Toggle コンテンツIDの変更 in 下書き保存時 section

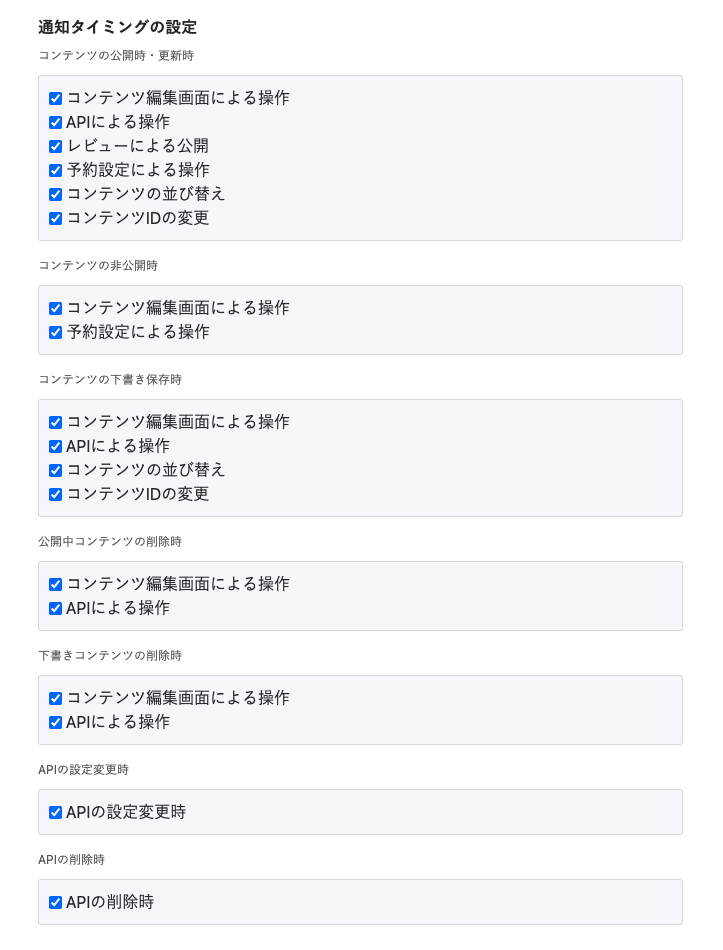pyautogui.click(x=56, y=495)
